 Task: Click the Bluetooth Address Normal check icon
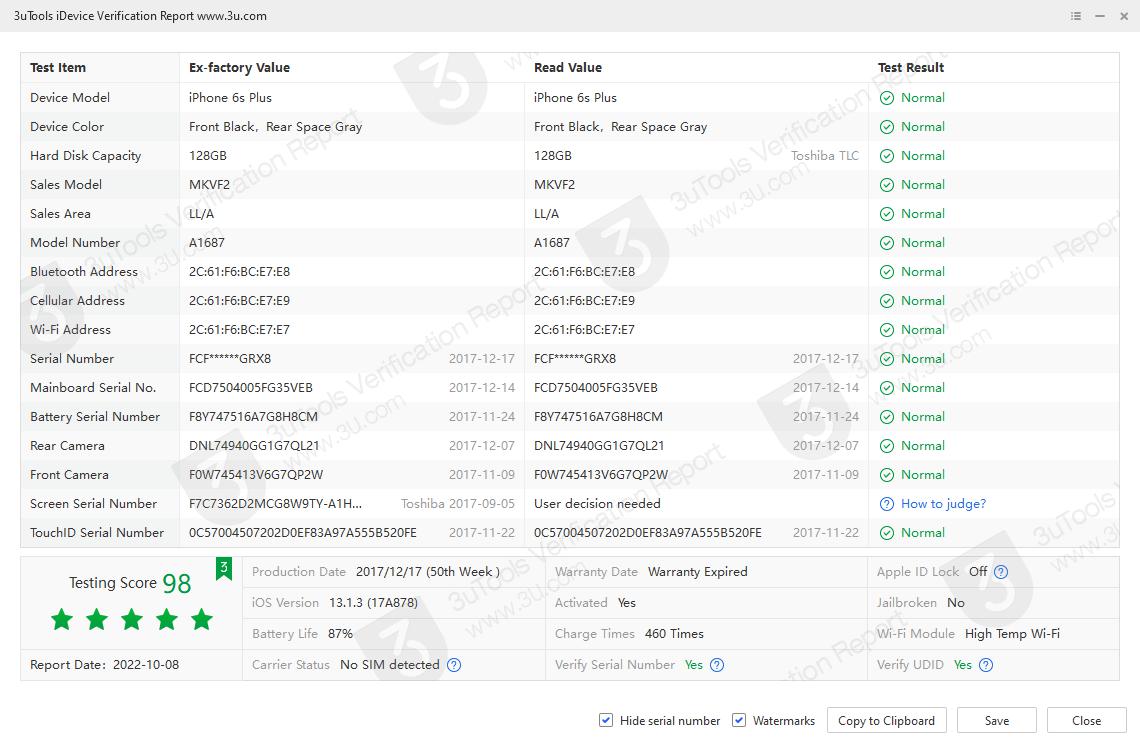tap(887, 272)
